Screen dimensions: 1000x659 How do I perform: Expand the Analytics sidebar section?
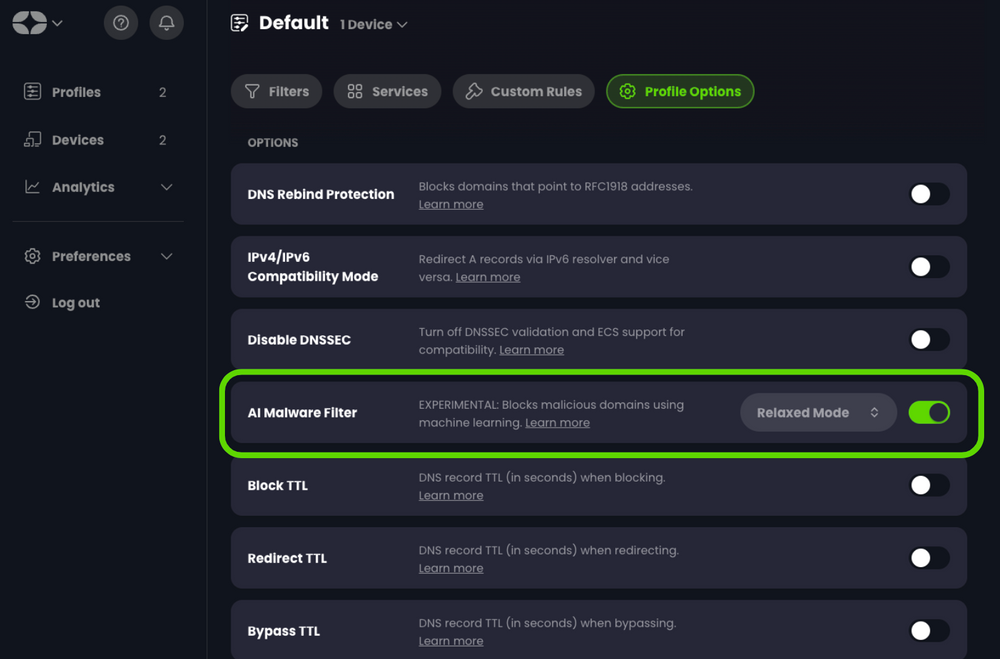click(167, 187)
